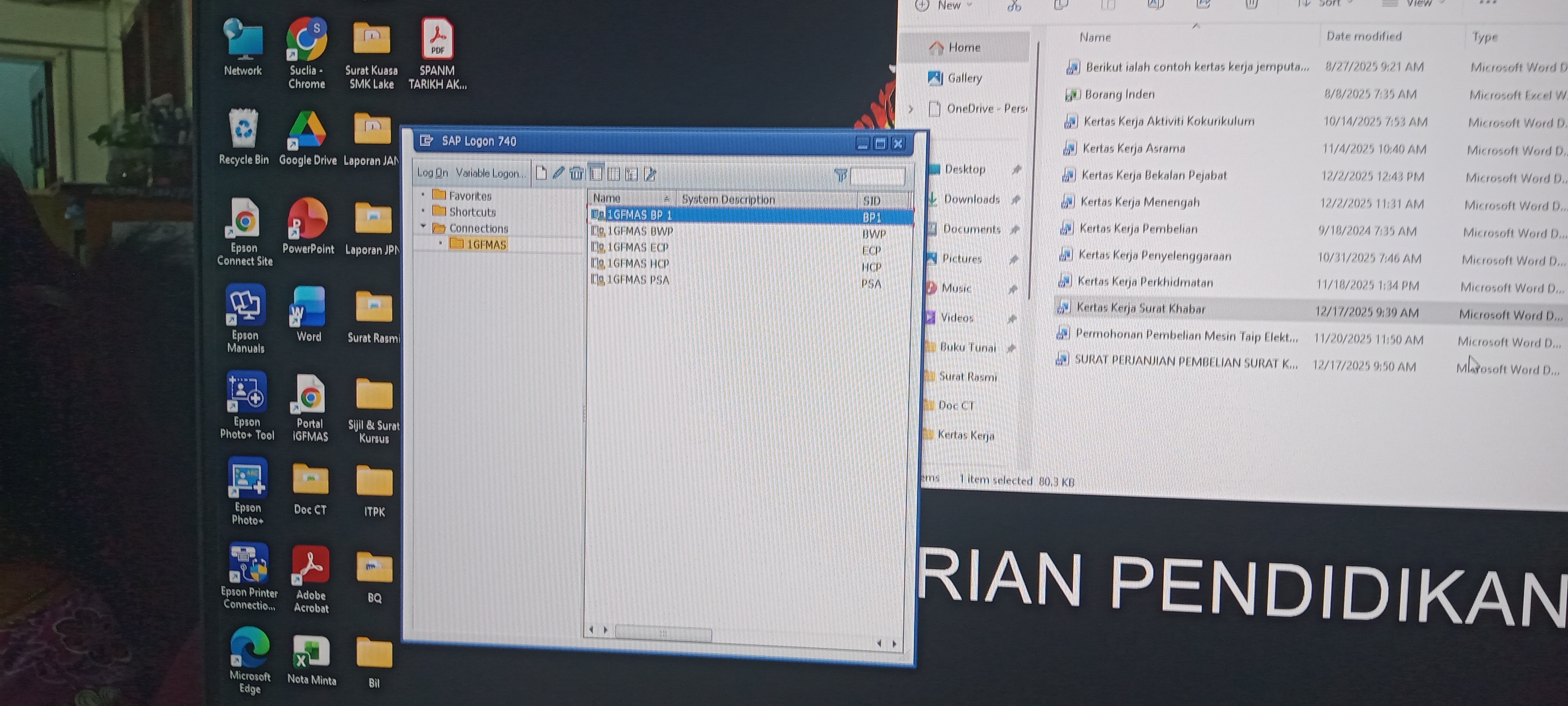
Task: Open SPANM TARIKH AK PDF file
Action: pos(437,55)
